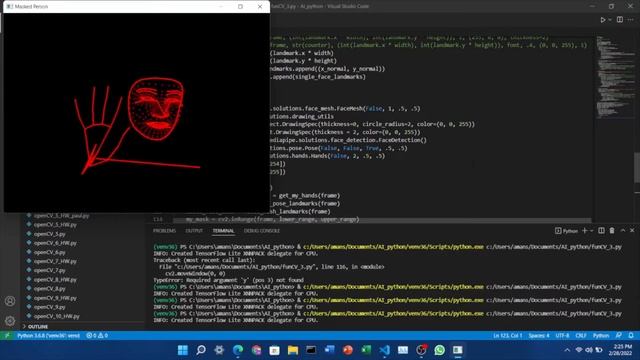Open file openCV_5_HW.py in explorer
This screenshot has height=360, width=640.
pyautogui.click(x=55, y=224)
